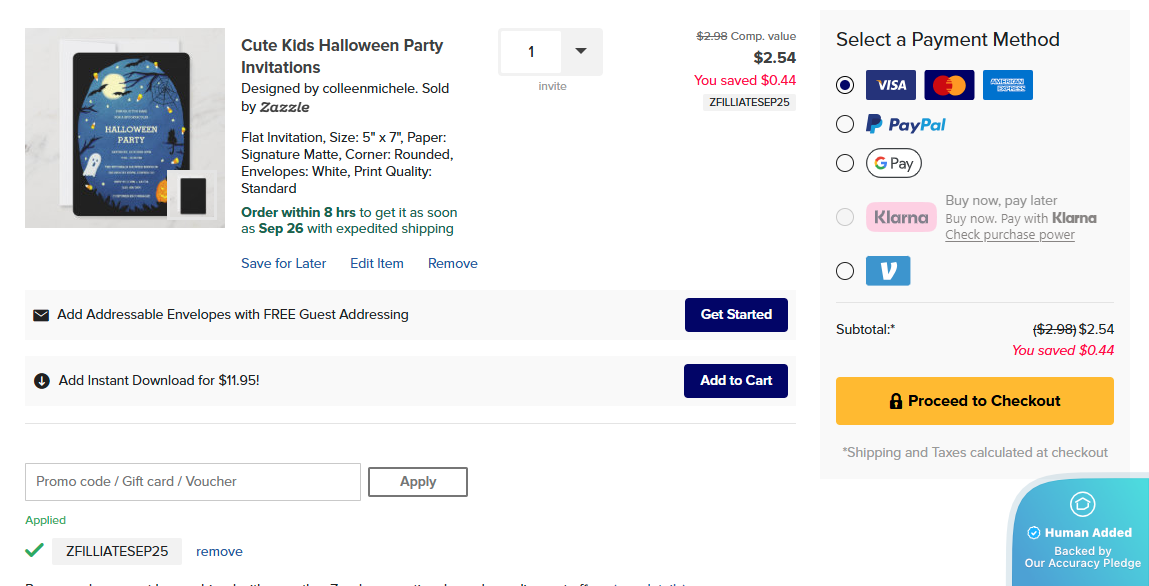The width and height of the screenshot is (1149, 586).
Task: Add Instant Download to cart
Action: (x=735, y=381)
